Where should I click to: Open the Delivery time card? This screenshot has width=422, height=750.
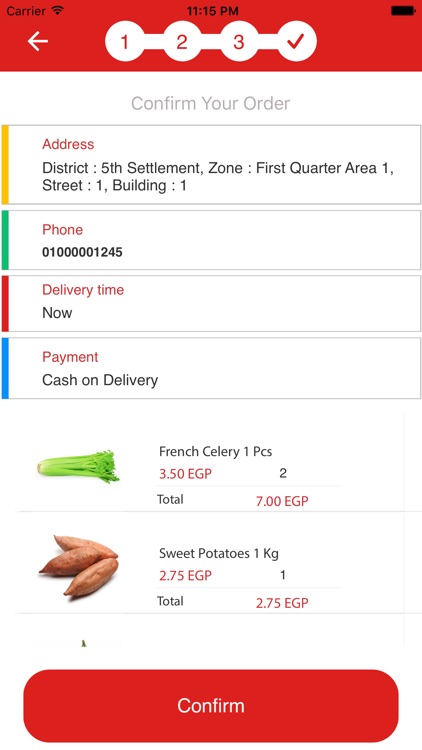coord(211,303)
